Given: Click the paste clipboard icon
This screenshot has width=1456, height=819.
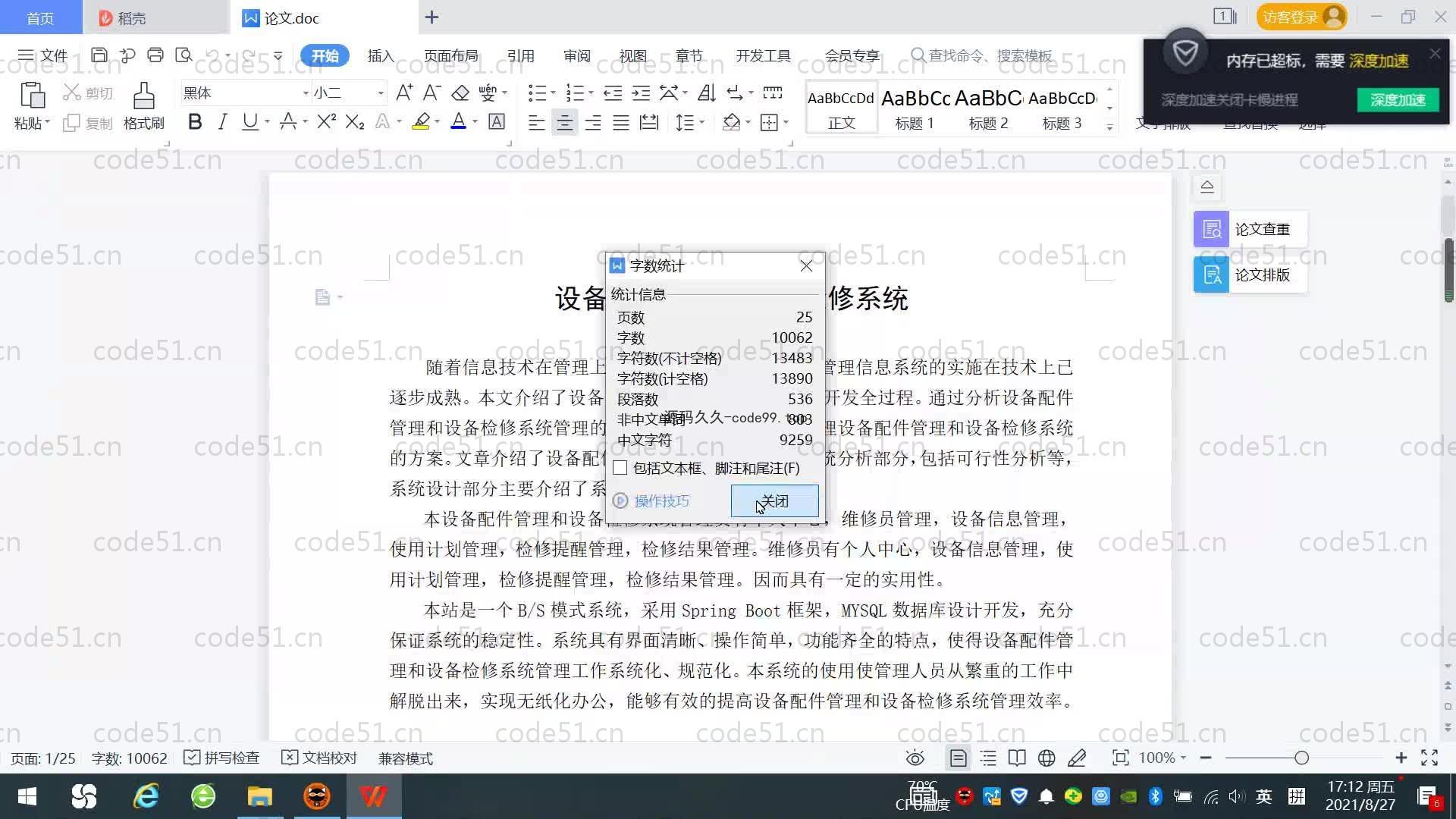Looking at the screenshot, I should click(32, 96).
